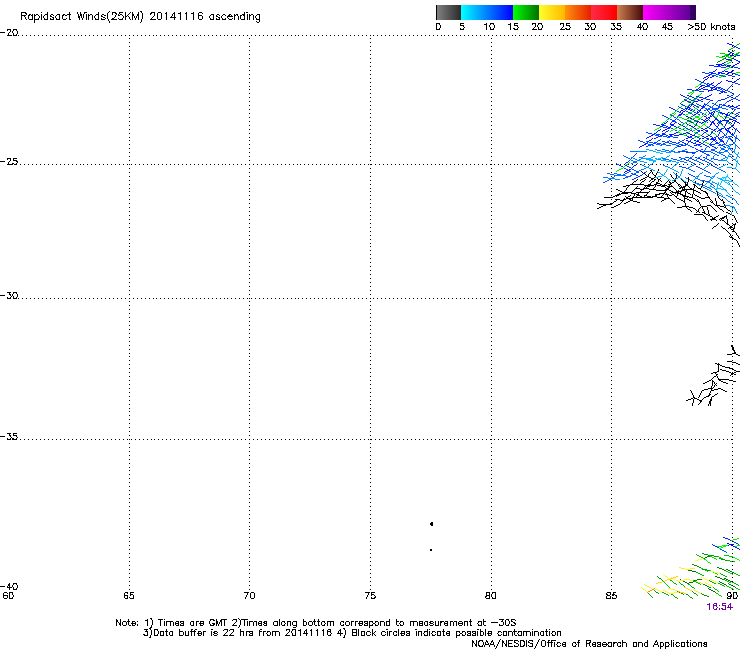This screenshot has width=740, height=650.
Task: Click the green 15-20 knots legend segment
Action: click(x=526, y=12)
